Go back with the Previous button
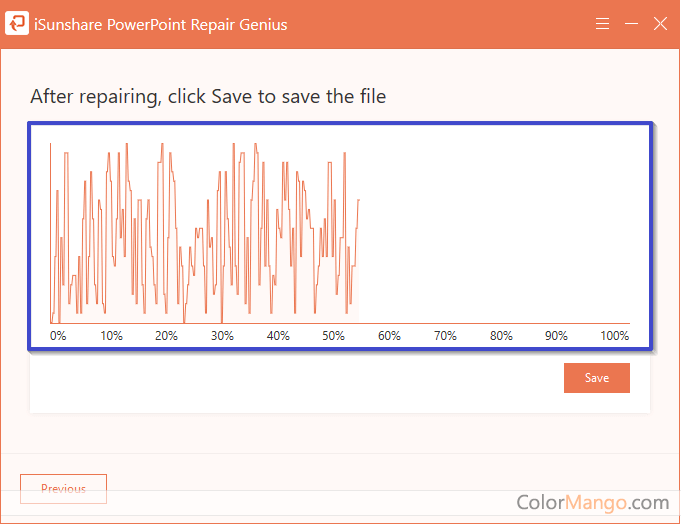The height and width of the screenshot is (525, 681). click(x=63, y=489)
